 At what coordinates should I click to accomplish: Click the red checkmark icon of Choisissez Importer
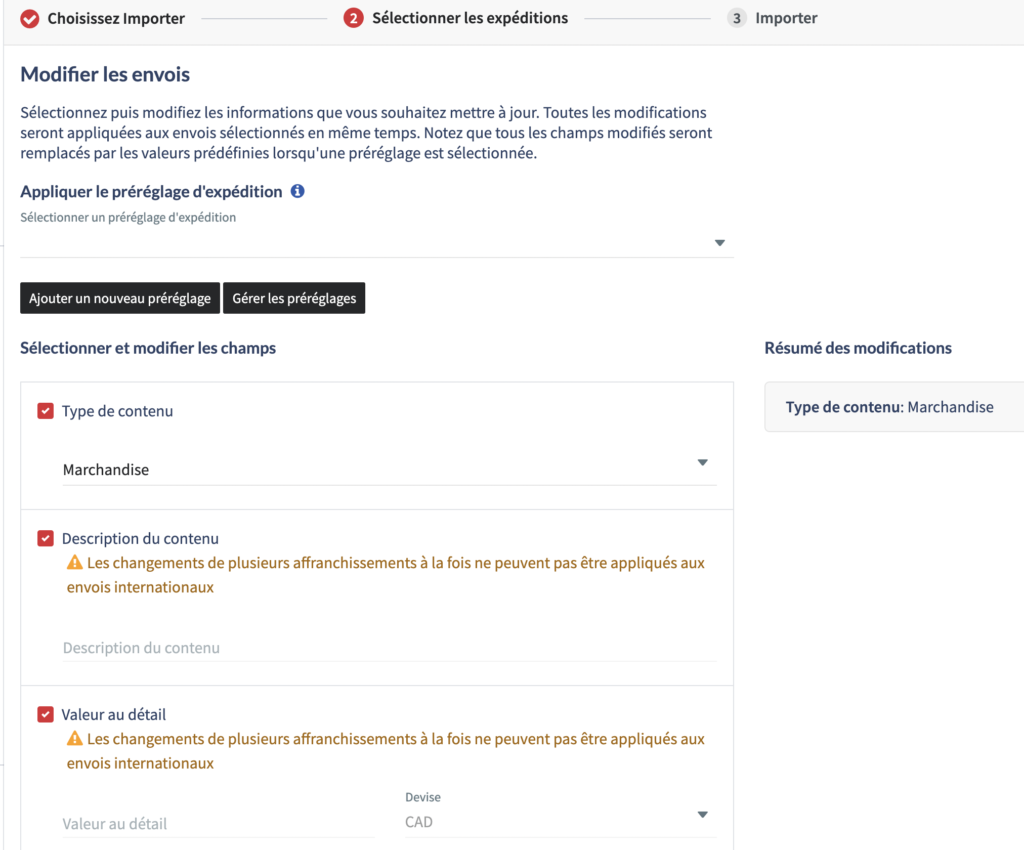[x=29, y=18]
